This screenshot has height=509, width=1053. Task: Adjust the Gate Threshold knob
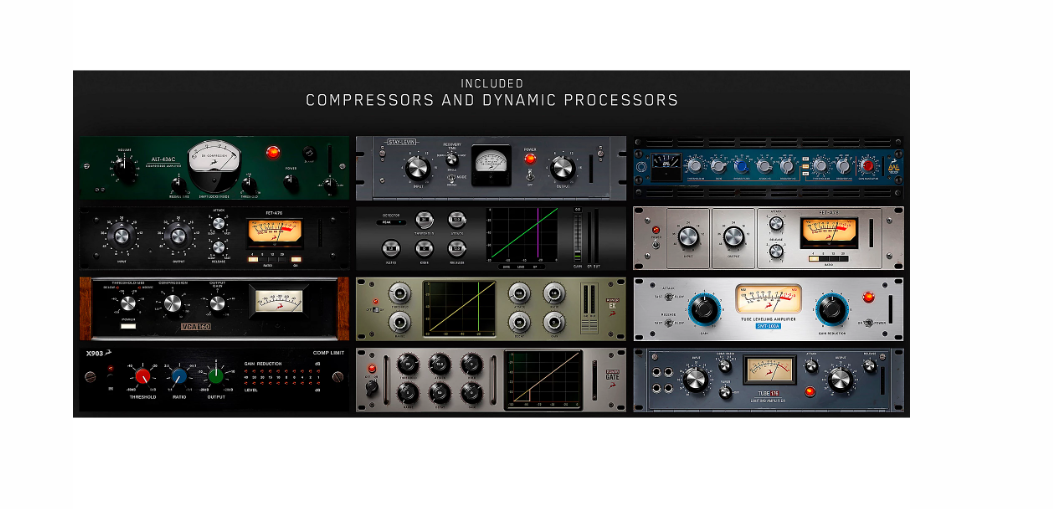tap(408, 364)
